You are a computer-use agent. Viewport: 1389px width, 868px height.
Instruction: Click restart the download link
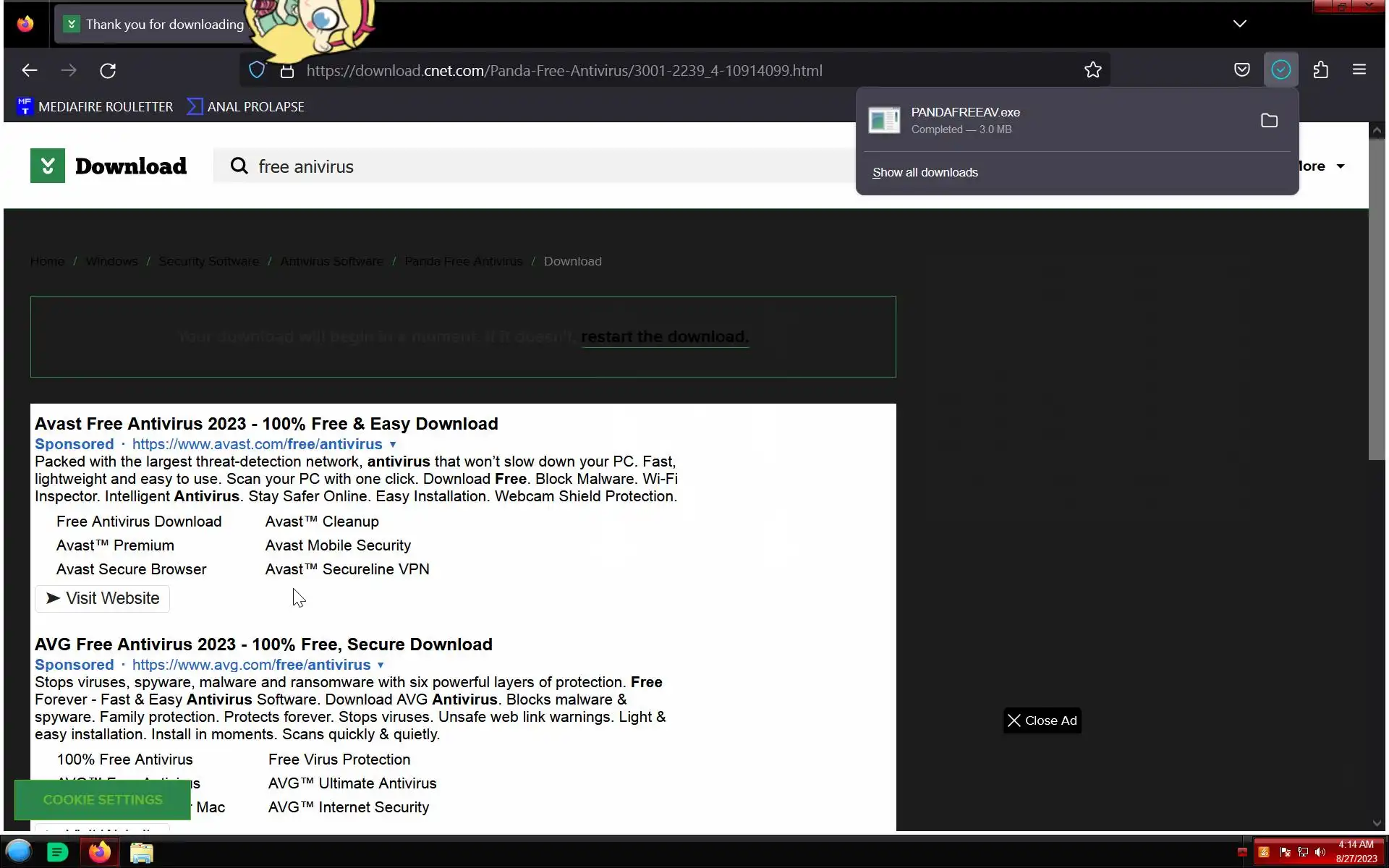click(x=664, y=337)
